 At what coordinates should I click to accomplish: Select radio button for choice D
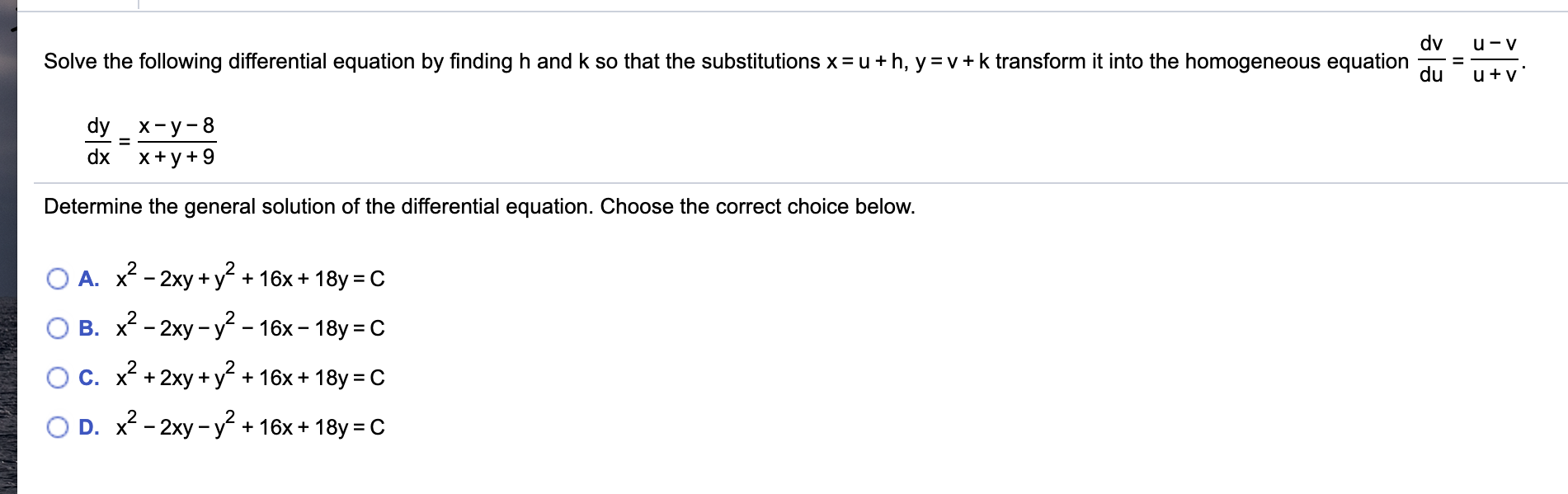(x=57, y=427)
